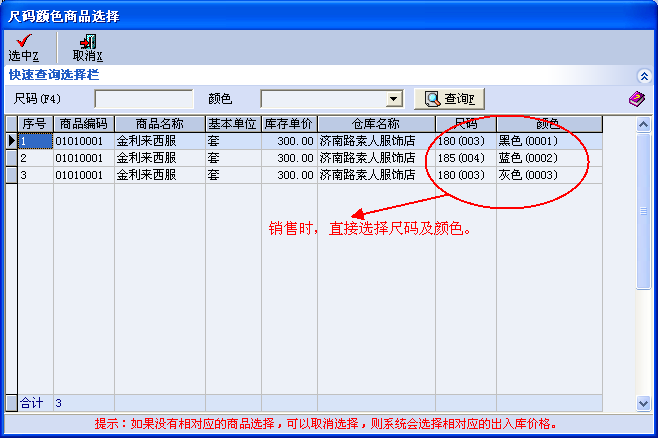This screenshot has height=438, width=658.
Task: Click the row indicator arrow of first row
Action: pyautogui.click(x=11, y=141)
